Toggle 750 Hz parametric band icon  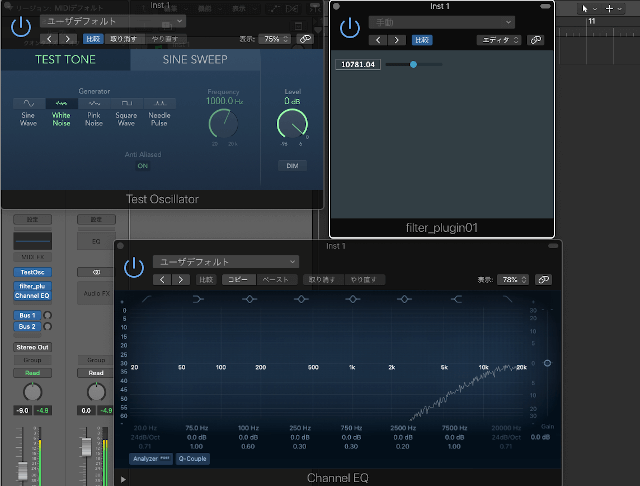(x=353, y=300)
